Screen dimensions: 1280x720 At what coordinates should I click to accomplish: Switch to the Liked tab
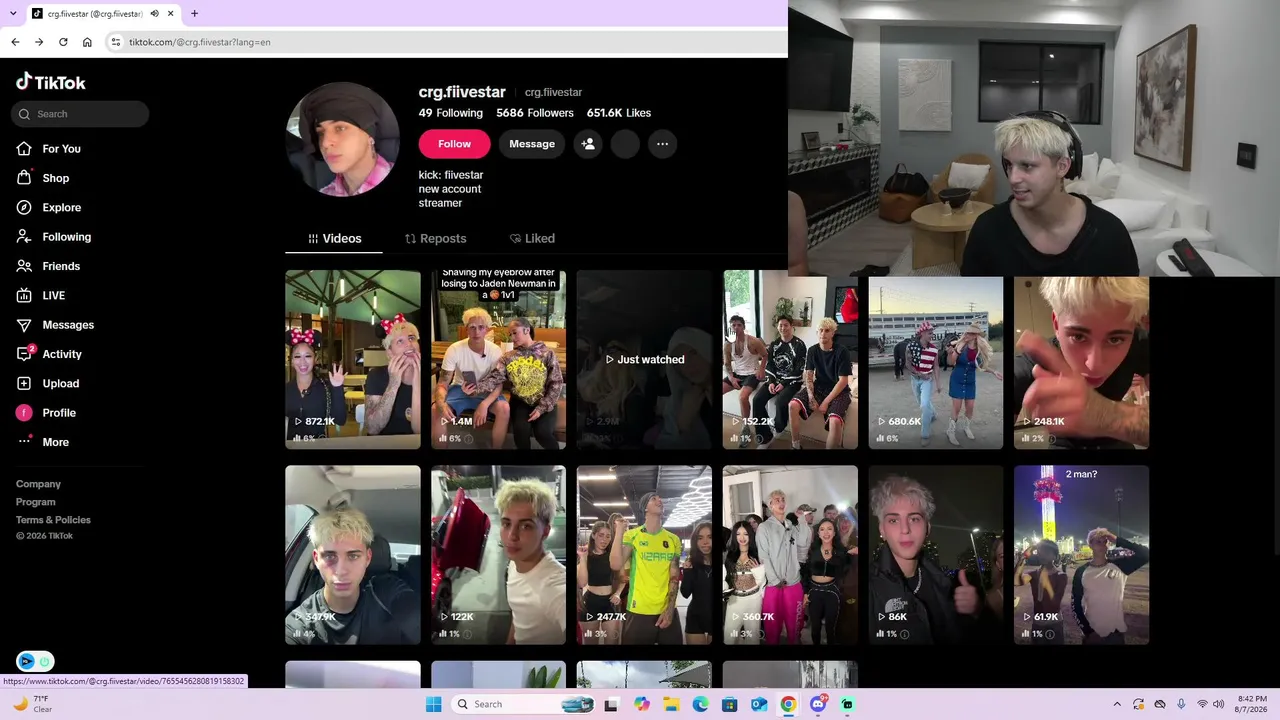pos(532,239)
